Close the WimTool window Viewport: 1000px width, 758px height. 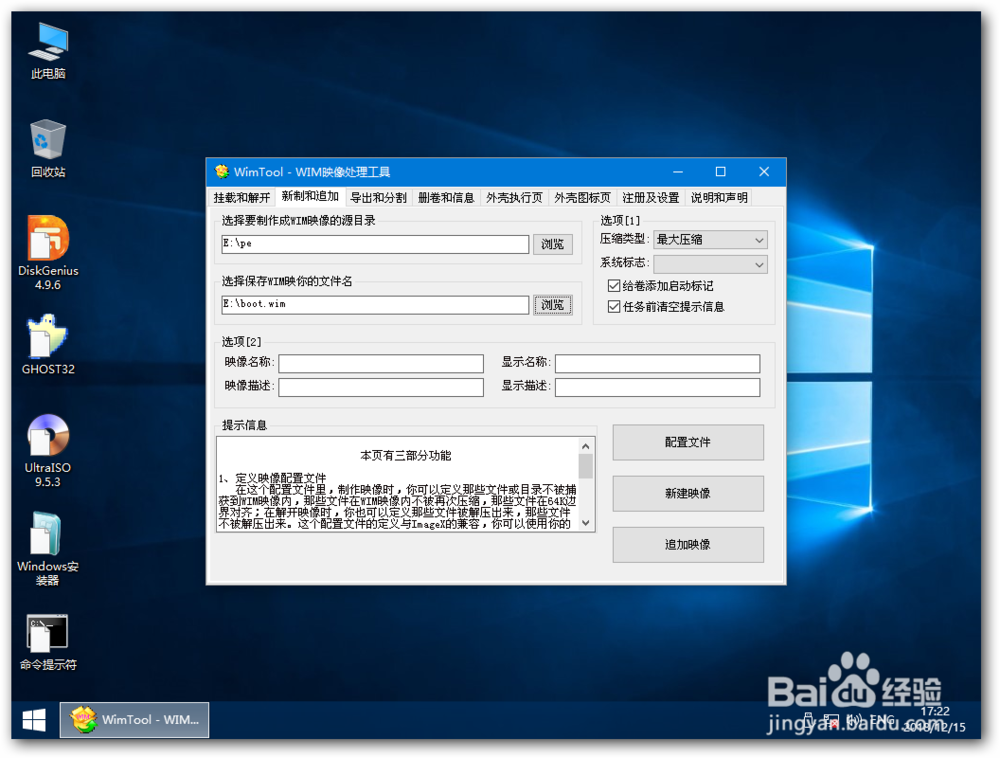point(764,171)
